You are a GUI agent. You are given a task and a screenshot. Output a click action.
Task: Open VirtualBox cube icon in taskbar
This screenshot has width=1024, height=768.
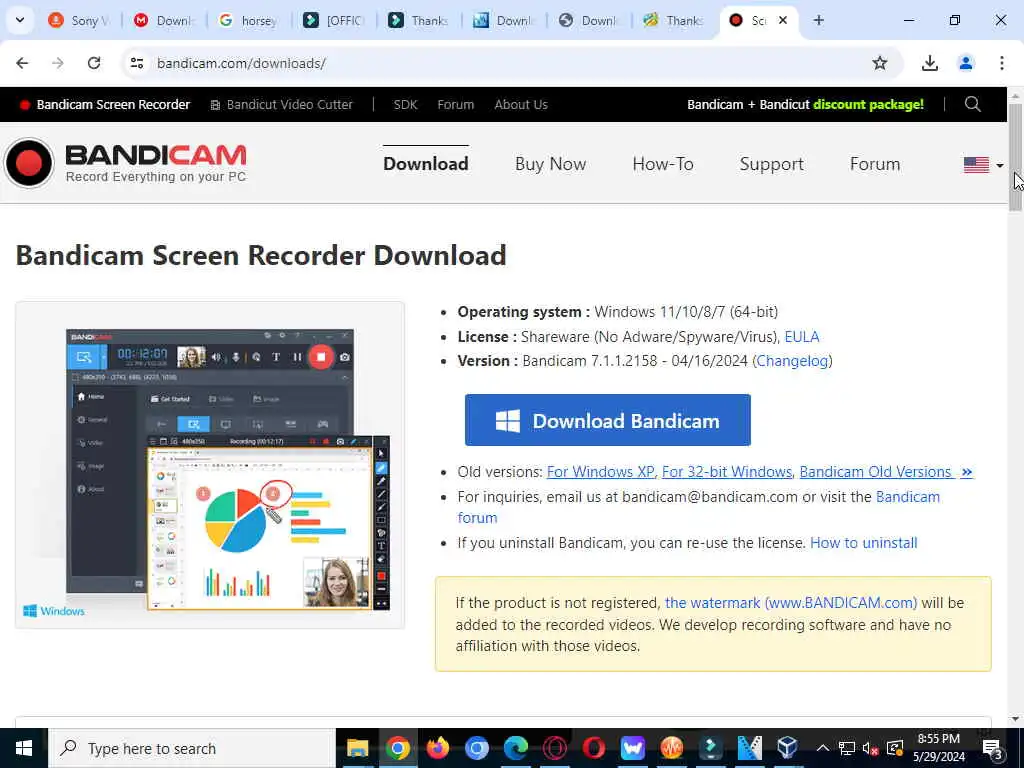tap(788, 748)
